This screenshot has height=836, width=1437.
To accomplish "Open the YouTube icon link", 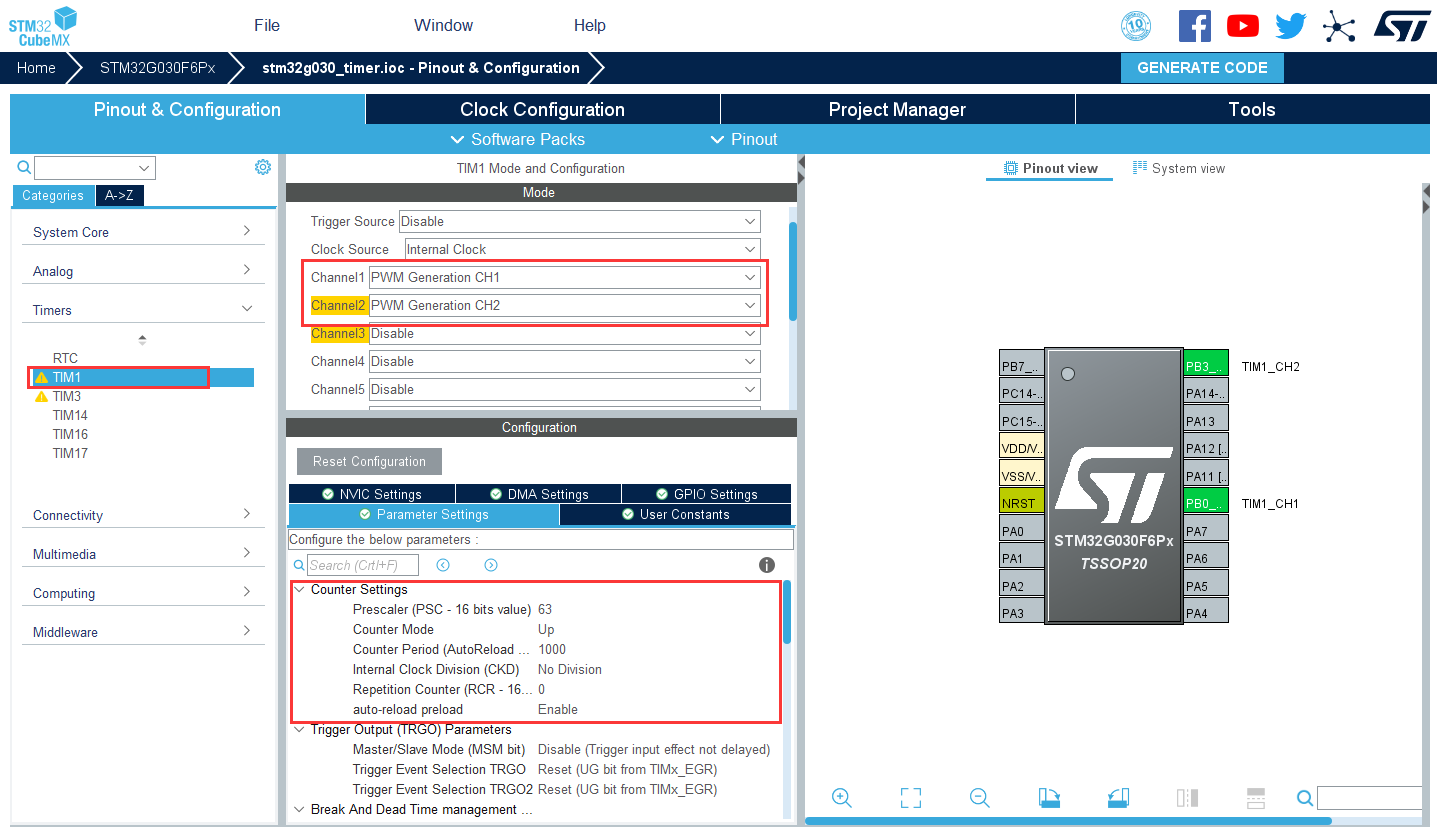I will pos(1243,26).
